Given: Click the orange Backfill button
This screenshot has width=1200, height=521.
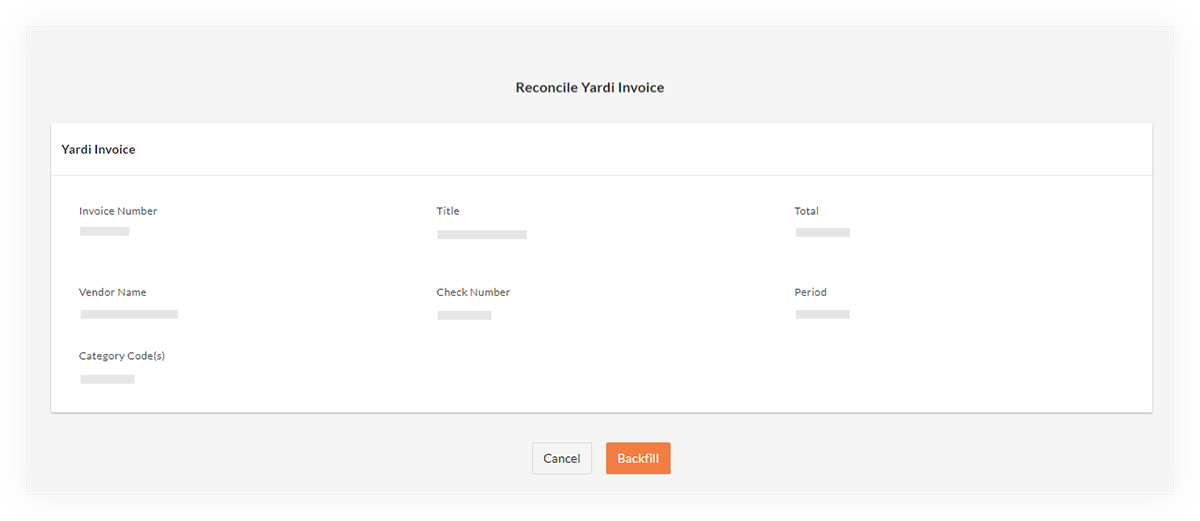Looking at the screenshot, I should [x=638, y=458].
